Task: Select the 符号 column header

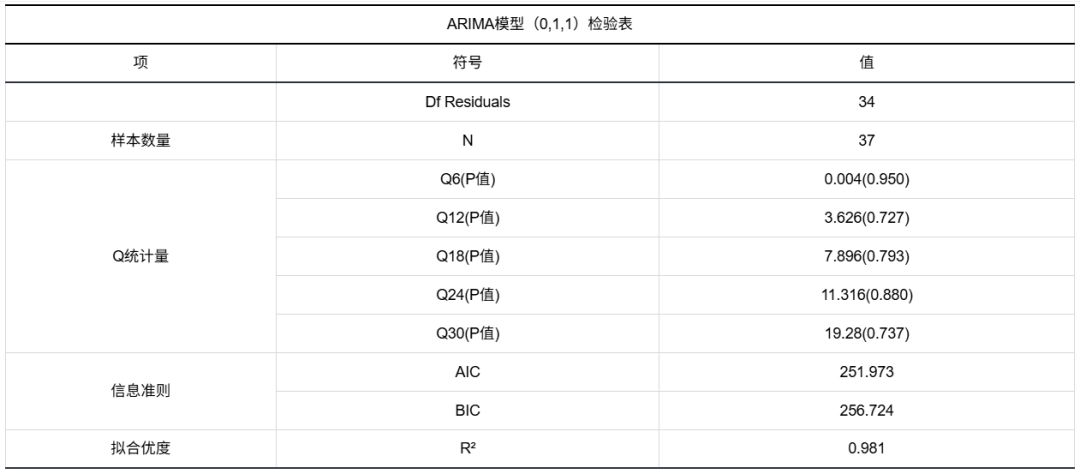Action: pos(467,62)
